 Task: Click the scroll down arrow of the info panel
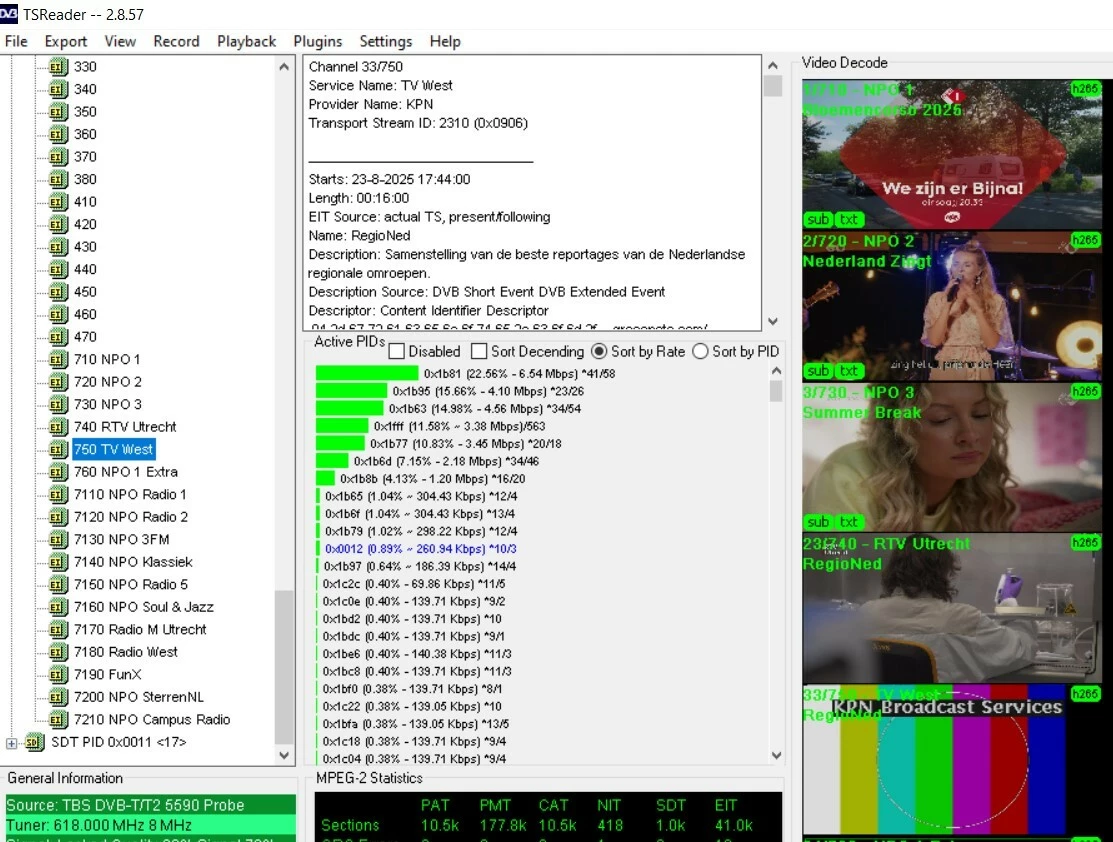[773, 322]
